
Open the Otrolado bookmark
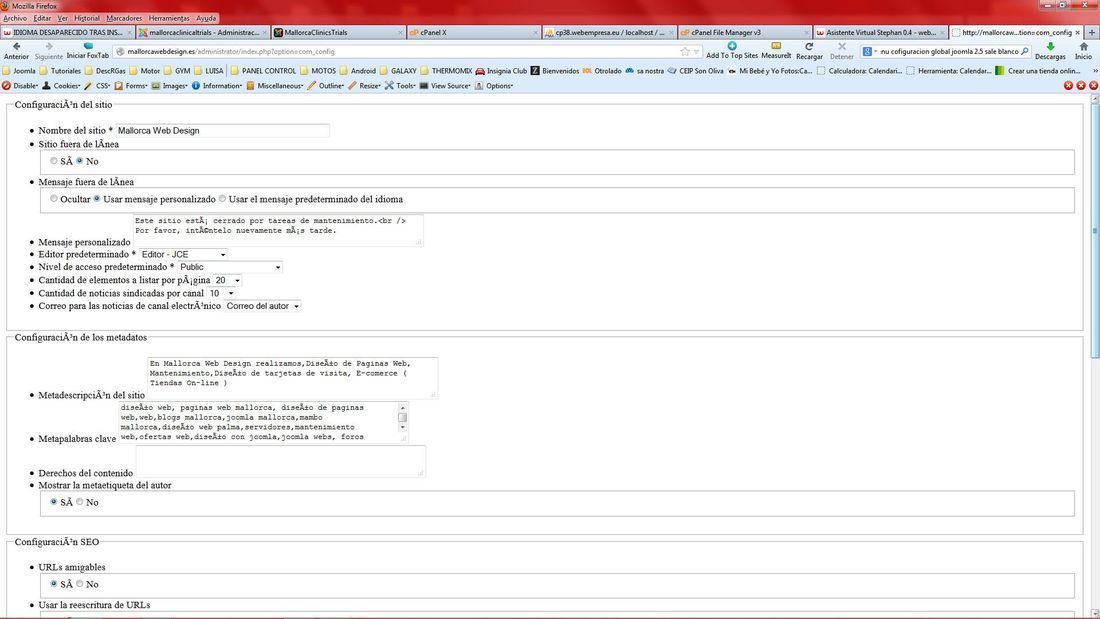pos(602,71)
